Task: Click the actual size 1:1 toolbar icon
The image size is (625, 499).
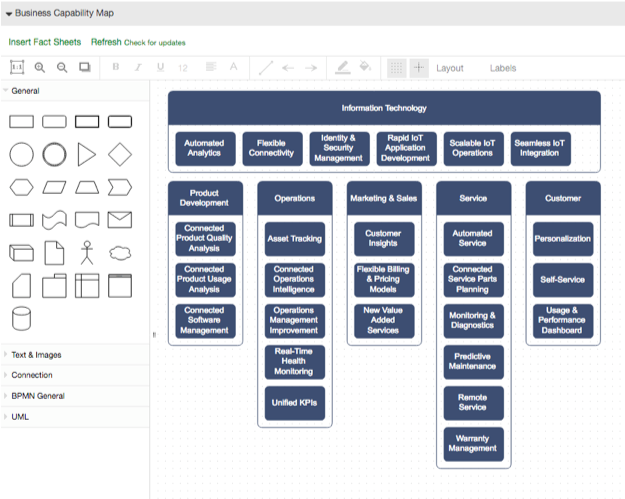Action: 17,67
